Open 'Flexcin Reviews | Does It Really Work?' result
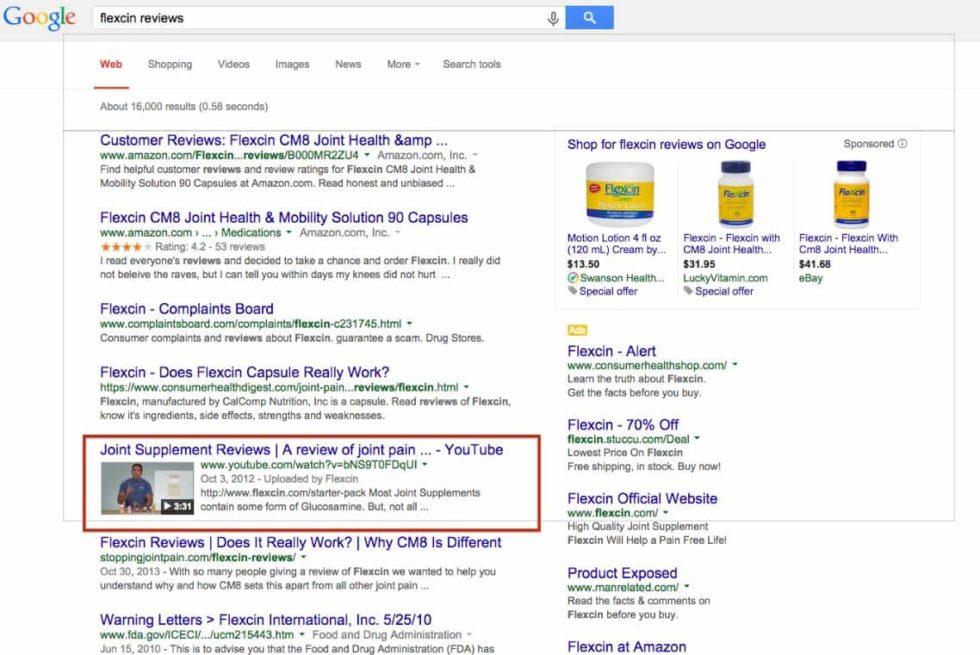 tap(301, 542)
